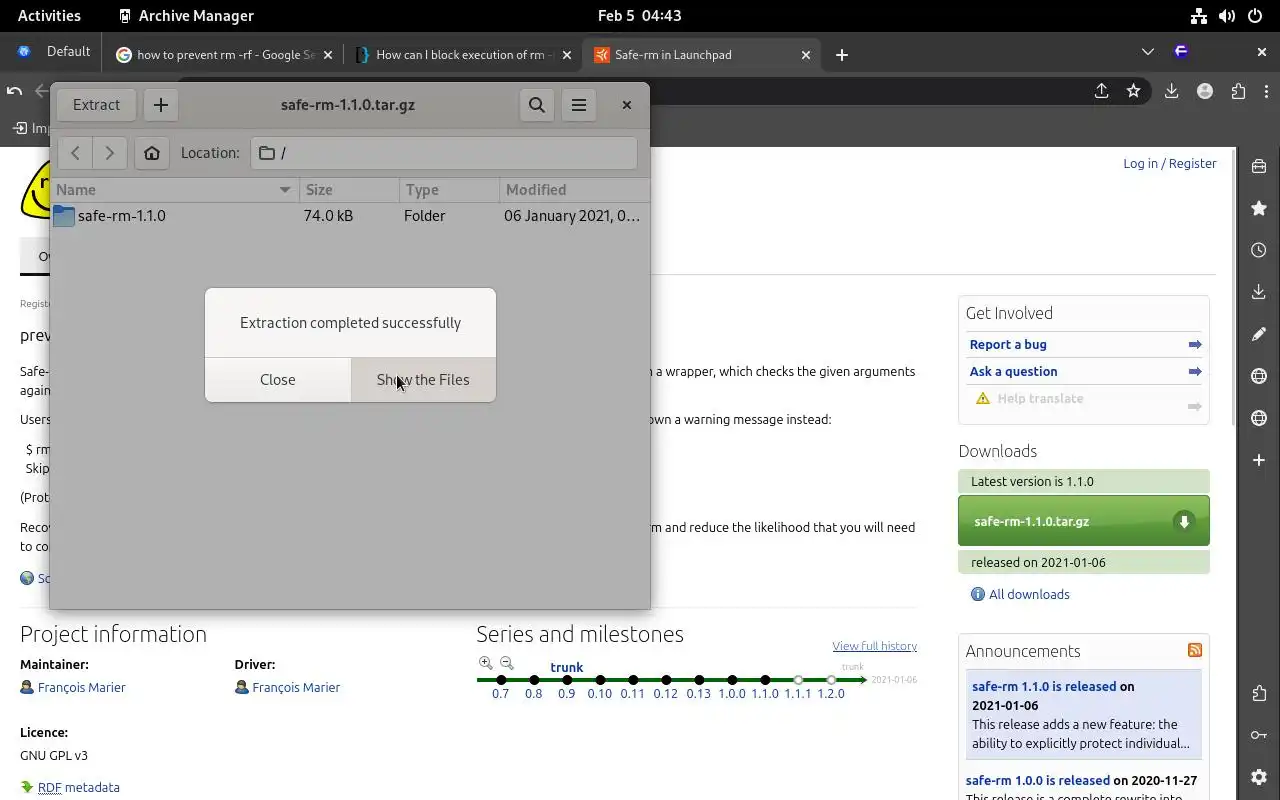Screen dimensions: 1280x800
Task: Open a new browser tab
Action: pos(842,55)
